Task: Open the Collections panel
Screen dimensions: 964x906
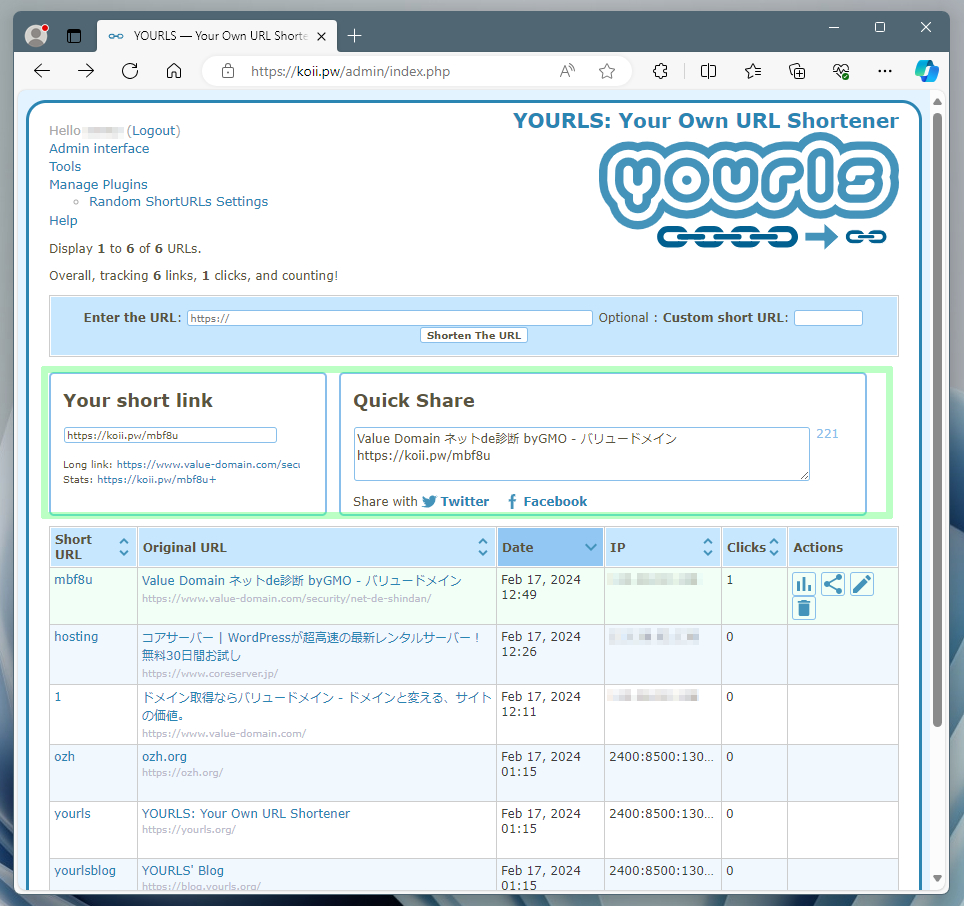Action: click(797, 71)
